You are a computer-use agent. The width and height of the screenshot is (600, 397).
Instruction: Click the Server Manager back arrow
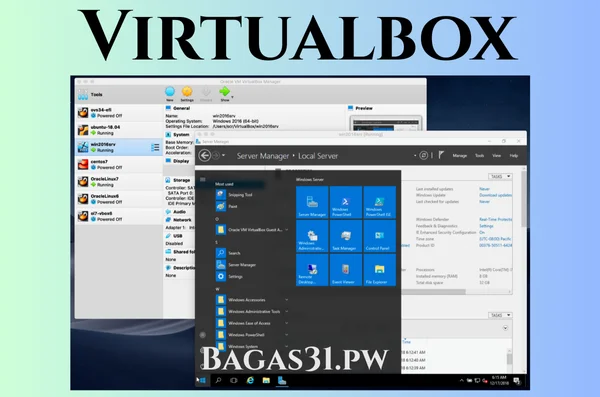pyautogui.click(x=205, y=155)
